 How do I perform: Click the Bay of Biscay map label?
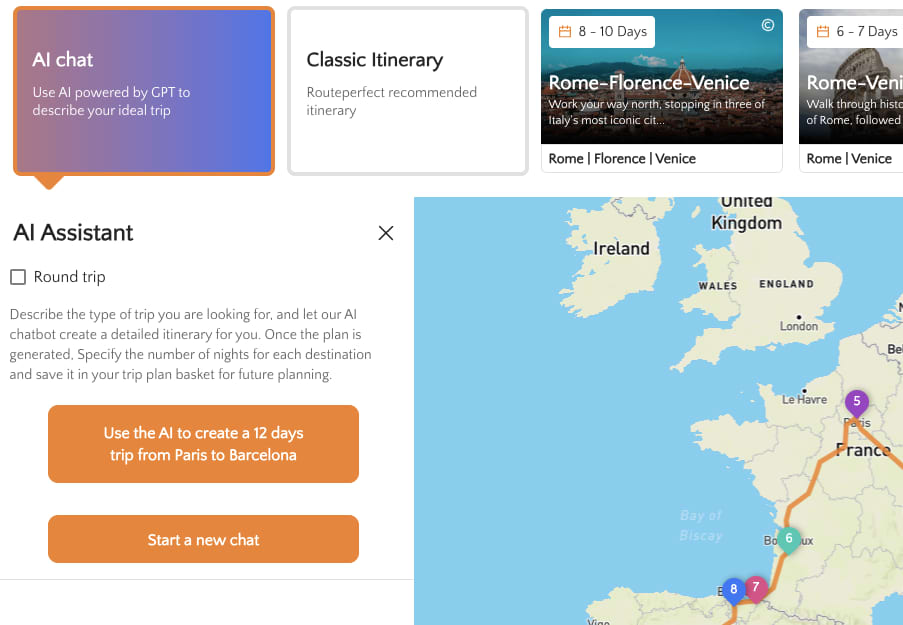701,525
